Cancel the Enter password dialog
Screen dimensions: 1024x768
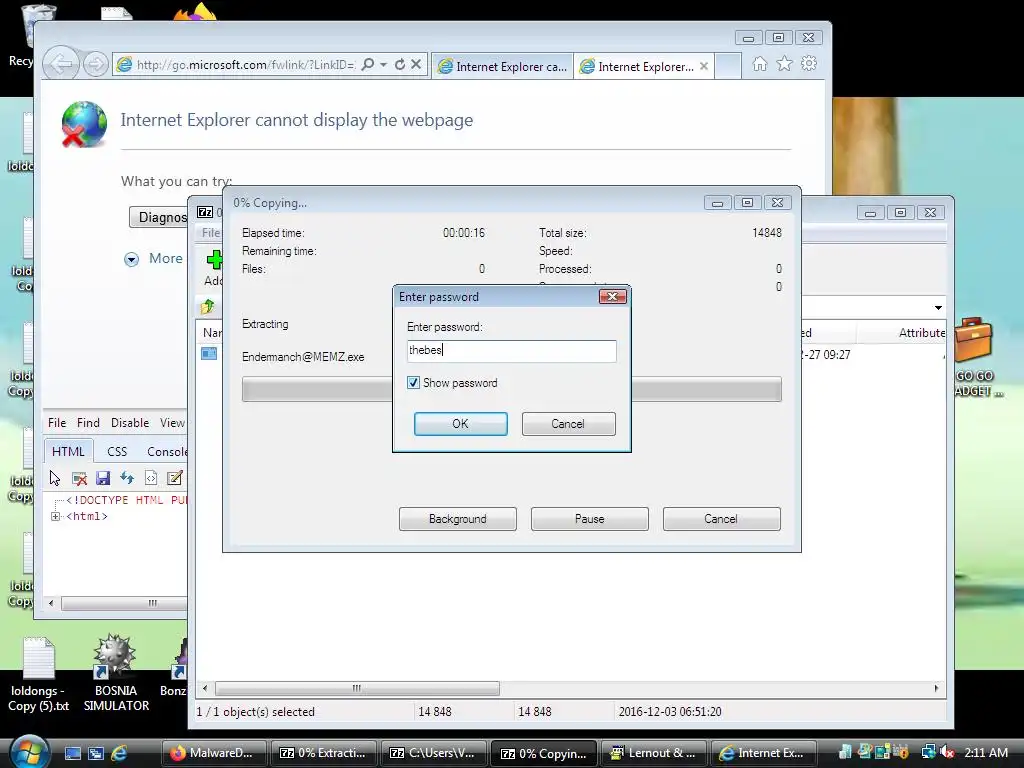568,424
